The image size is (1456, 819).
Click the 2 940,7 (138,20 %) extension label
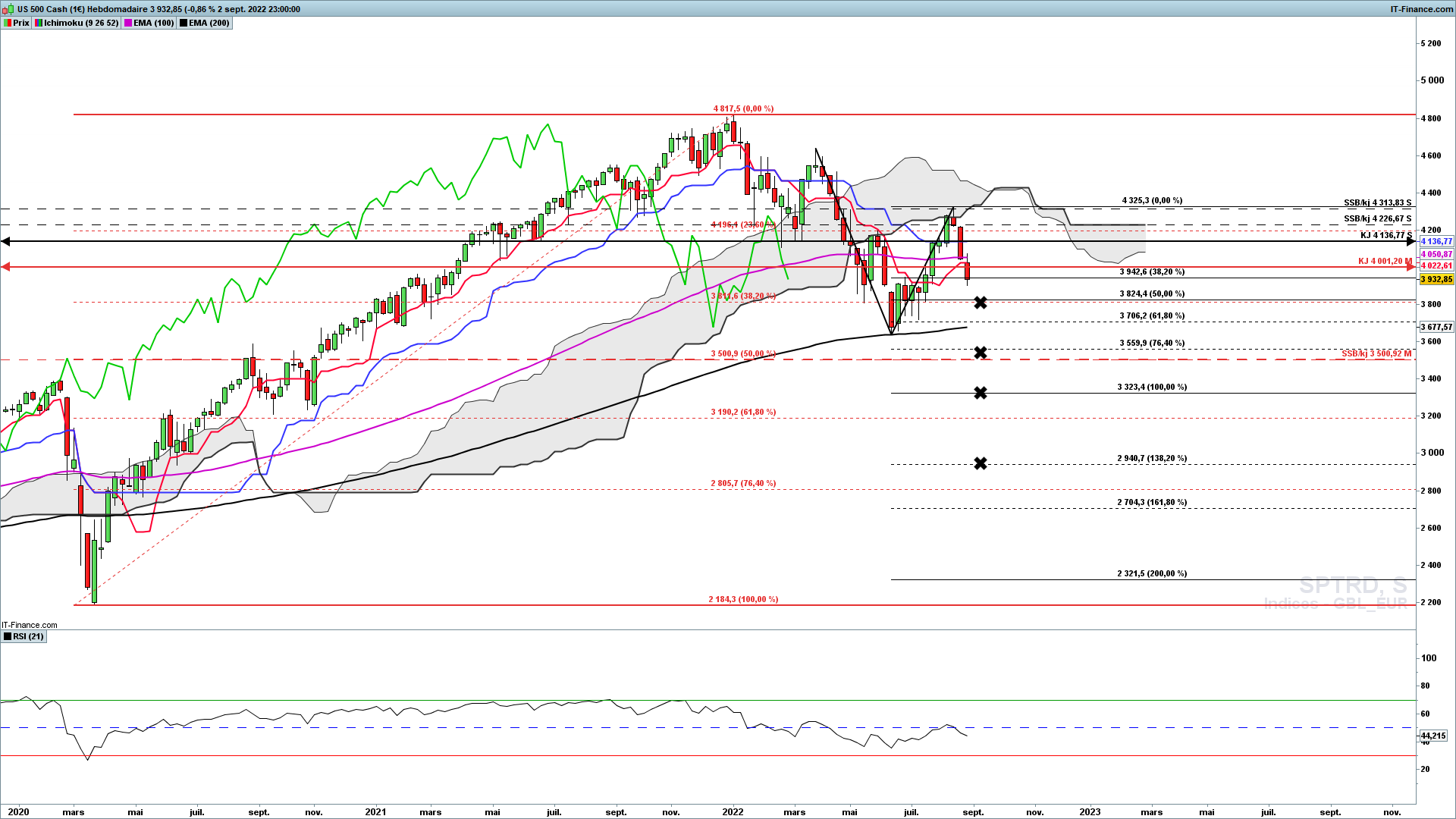tap(1152, 458)
